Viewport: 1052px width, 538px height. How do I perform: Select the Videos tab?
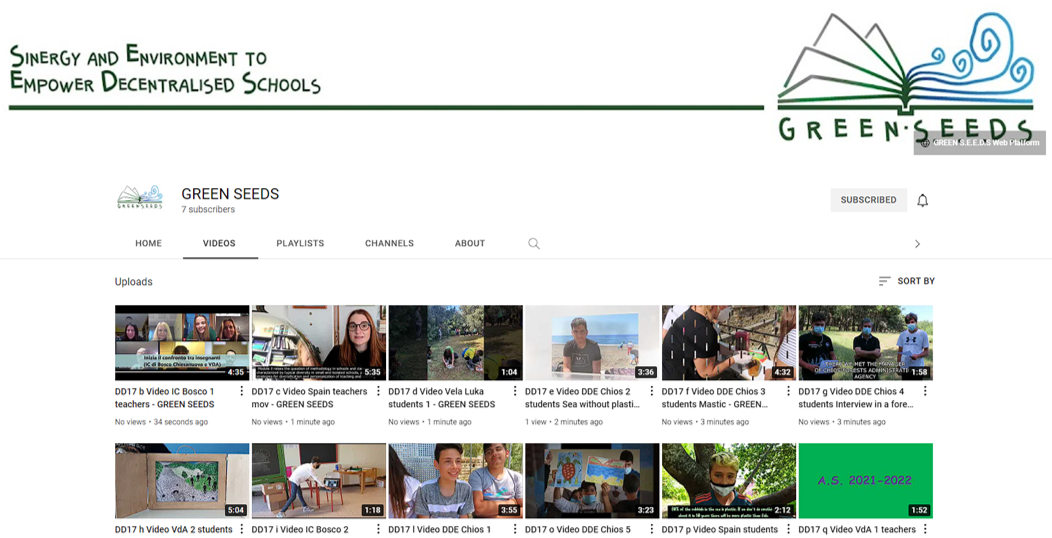coord(219,244)
